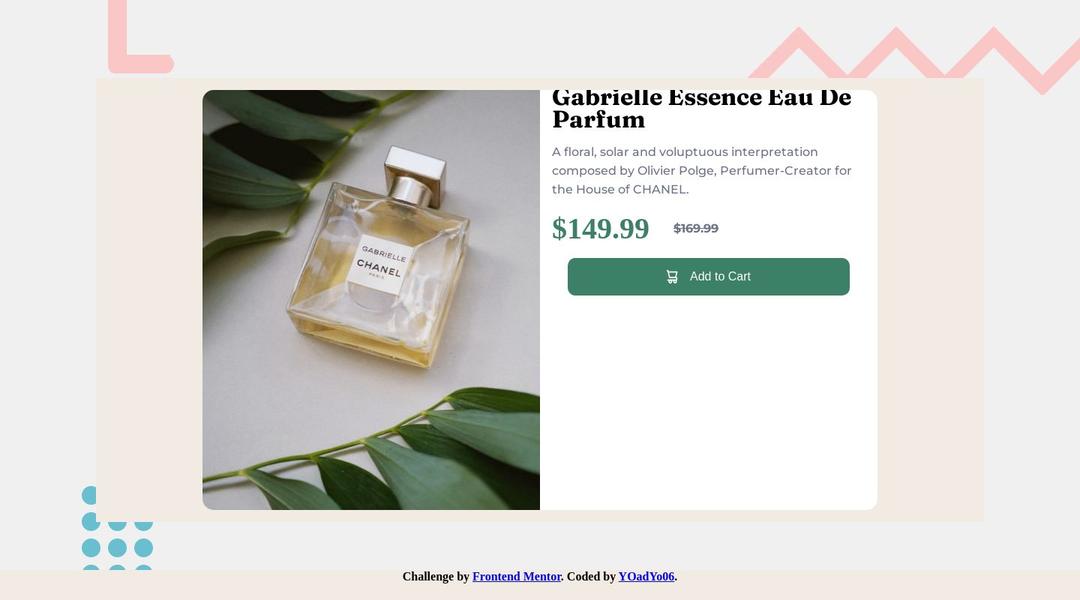Image resolution: width=1080 pixels, height=600 pixels.
Task: Click the $149.99 sale price
Action: (x=600, y=229)
